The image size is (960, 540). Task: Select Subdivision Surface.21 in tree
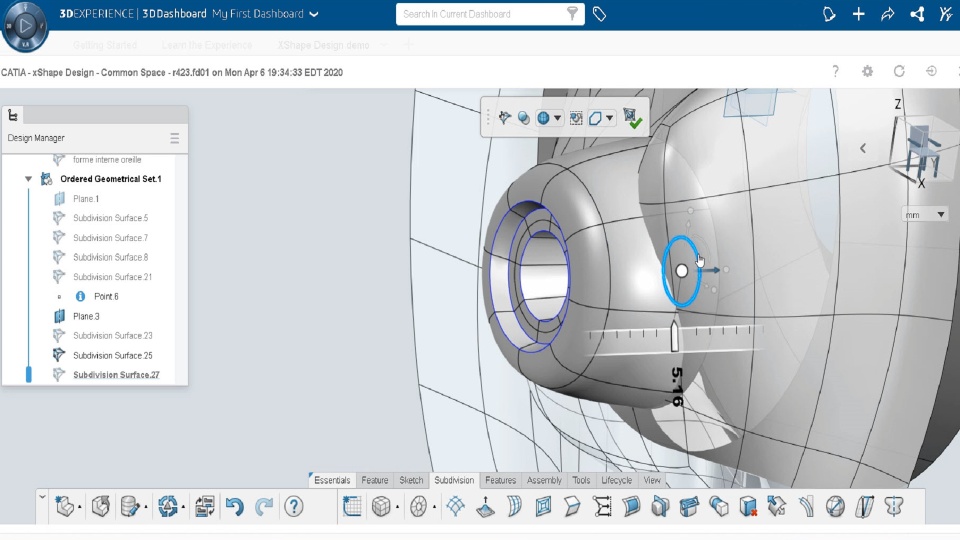(x=112, y=277)
